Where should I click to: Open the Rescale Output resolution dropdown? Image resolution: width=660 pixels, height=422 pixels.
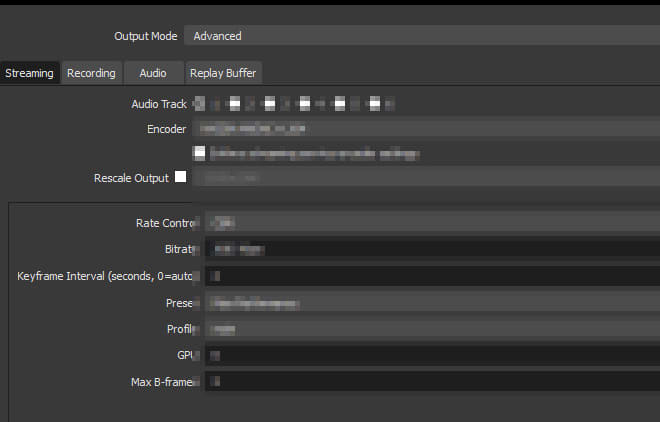[426, 178]
